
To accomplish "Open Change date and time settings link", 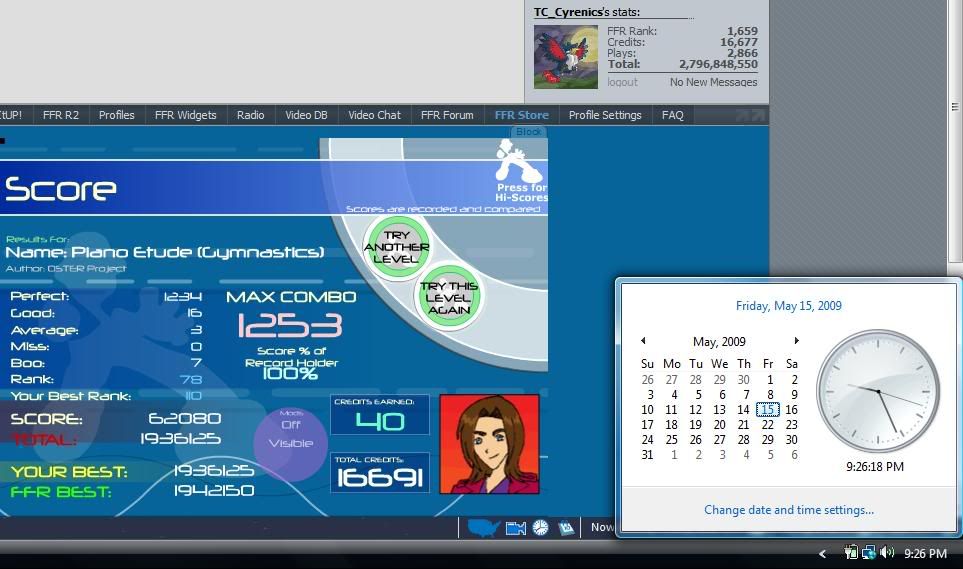I will (788, 510).
